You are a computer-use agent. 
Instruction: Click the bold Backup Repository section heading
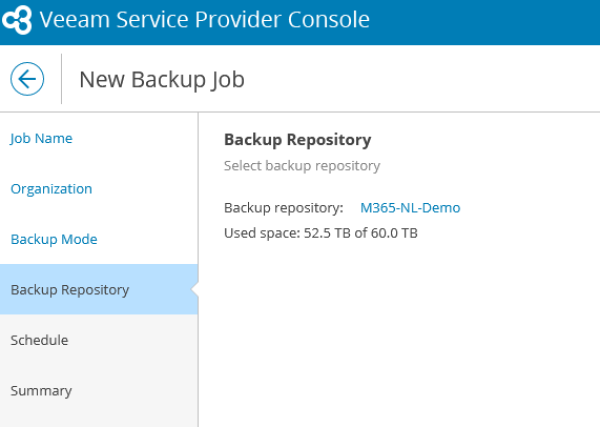coord(297,140)
